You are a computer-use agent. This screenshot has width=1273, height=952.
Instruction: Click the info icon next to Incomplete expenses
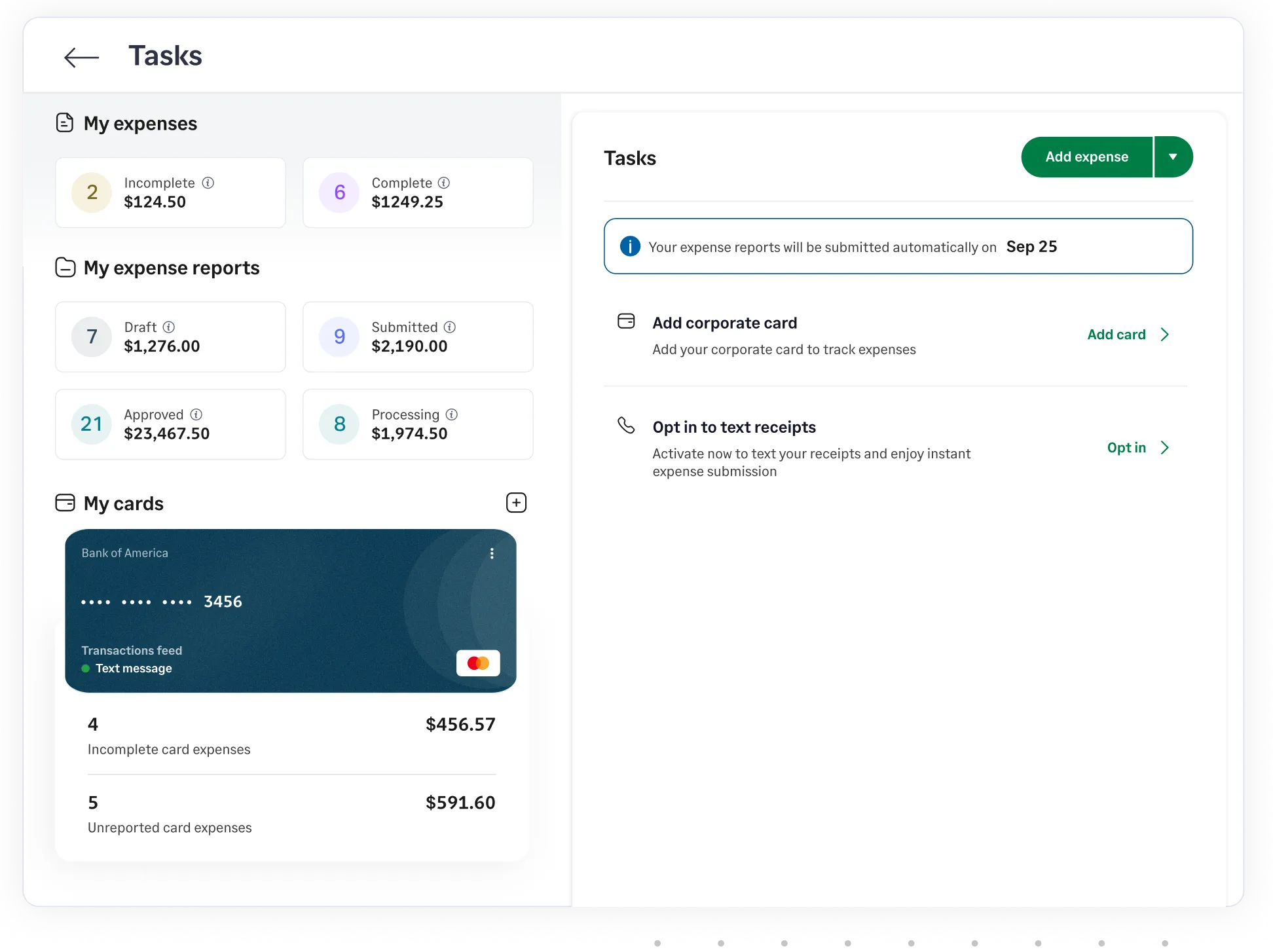[x=208, y=183]
